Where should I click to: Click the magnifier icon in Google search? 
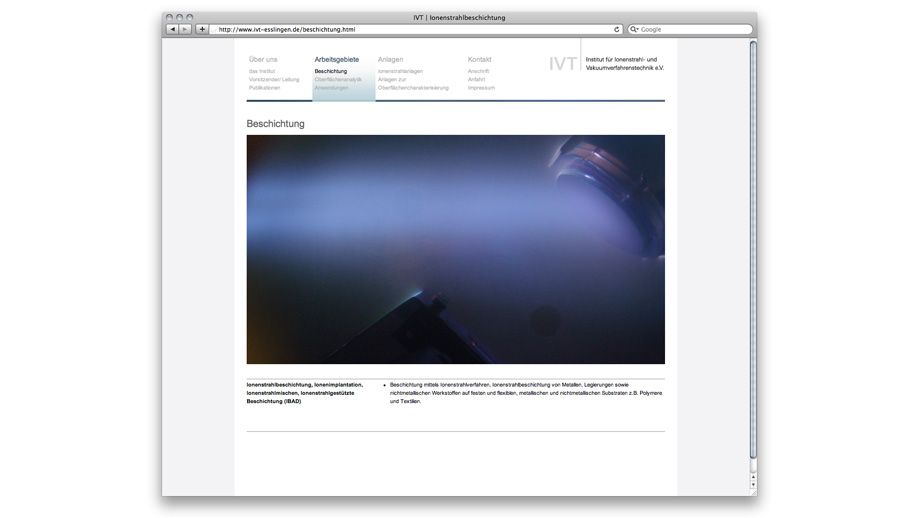point(634,30)
